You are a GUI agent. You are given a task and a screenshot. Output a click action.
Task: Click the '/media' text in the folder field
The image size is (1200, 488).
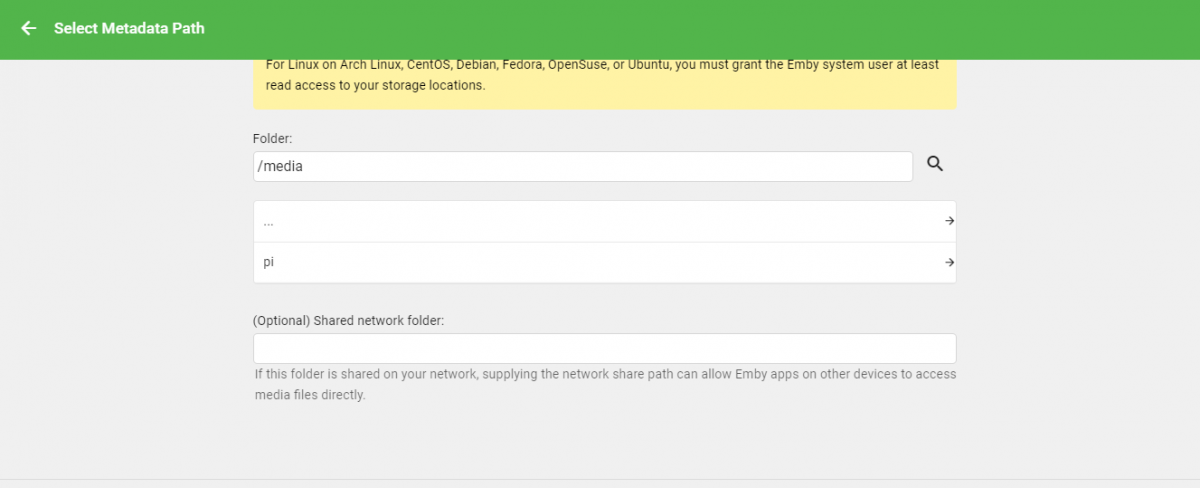pos(280,166)
